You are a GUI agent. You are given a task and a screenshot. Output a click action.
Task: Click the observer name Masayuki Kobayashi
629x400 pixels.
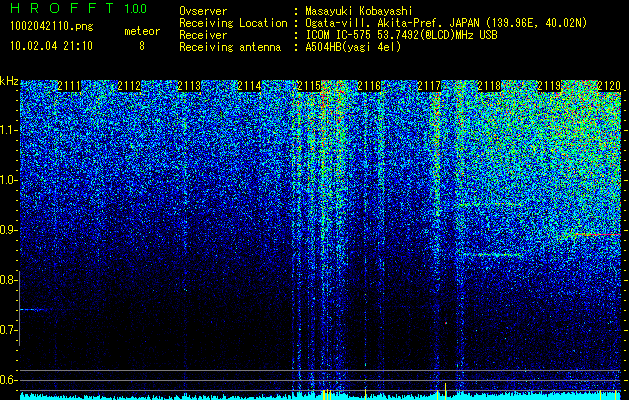[359, 12]
